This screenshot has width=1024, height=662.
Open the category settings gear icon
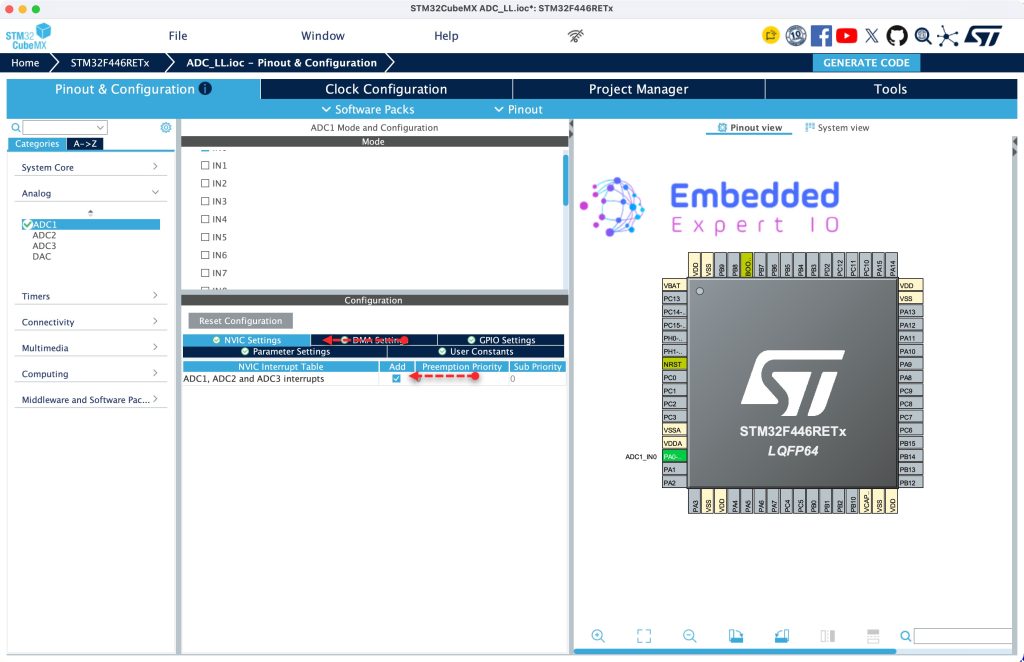(x=166, y=127)
